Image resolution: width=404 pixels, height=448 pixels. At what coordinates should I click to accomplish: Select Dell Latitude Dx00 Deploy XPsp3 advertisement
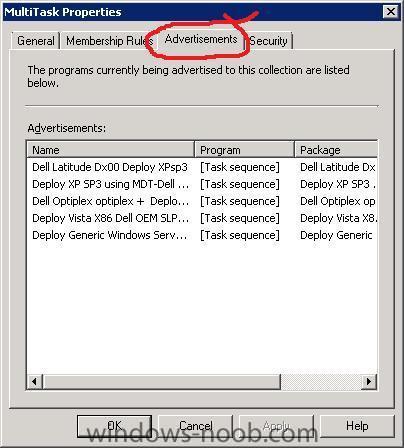click(x=202, y=167)
